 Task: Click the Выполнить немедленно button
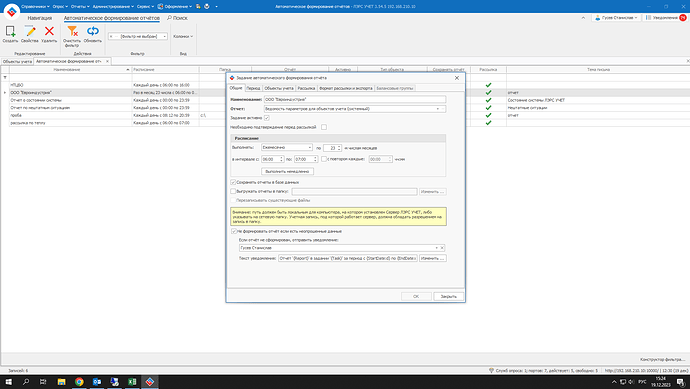tap(287, 171)
